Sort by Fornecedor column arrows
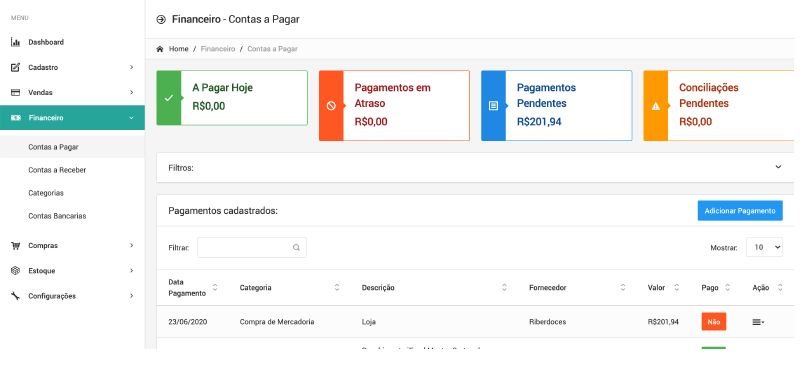The height and width of the screenshot is (389, 804). (x=623, y=288)
